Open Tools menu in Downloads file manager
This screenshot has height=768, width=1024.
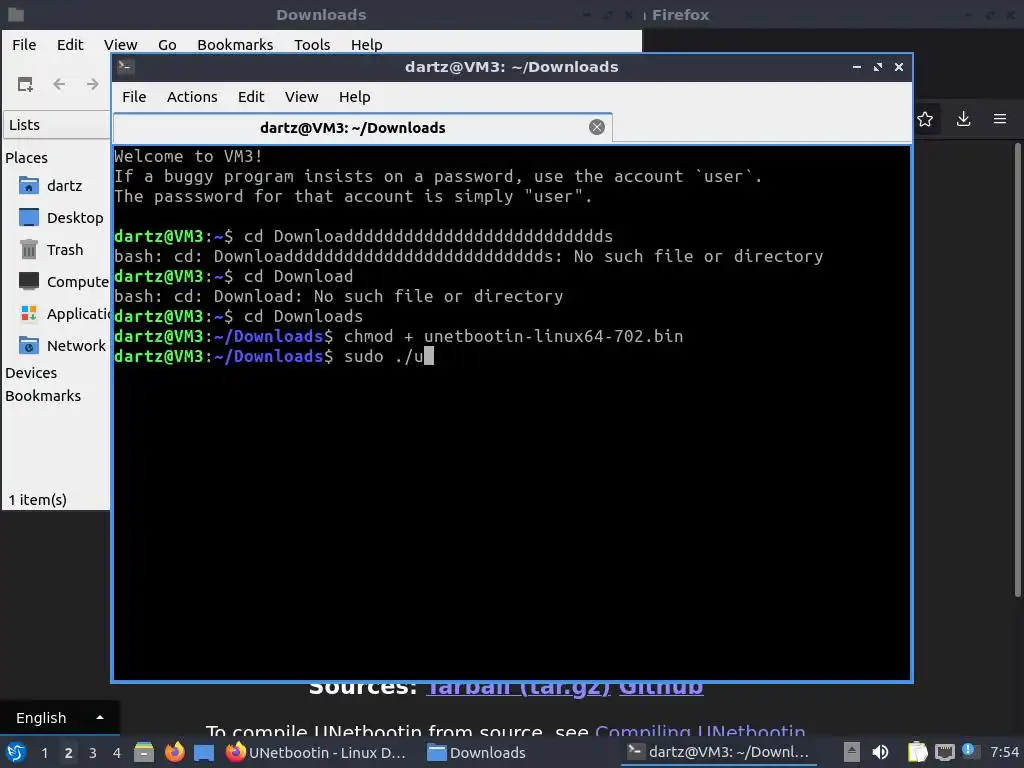pyautogui.click(x=312, y=44)
